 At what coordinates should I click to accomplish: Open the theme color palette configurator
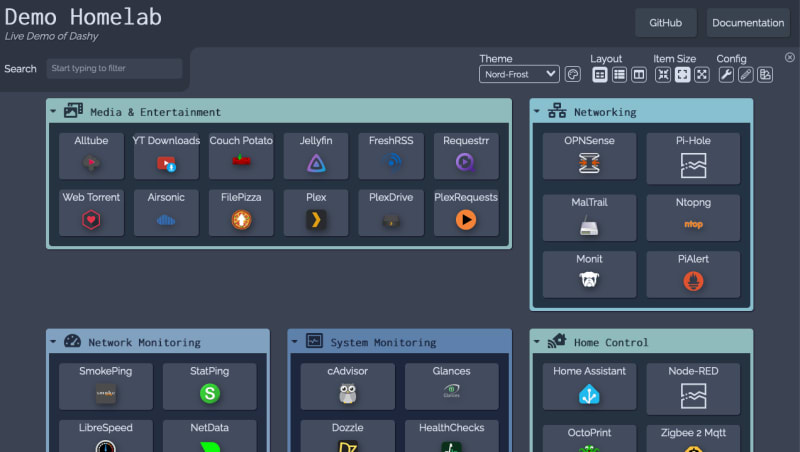click(x=573, y=74)
